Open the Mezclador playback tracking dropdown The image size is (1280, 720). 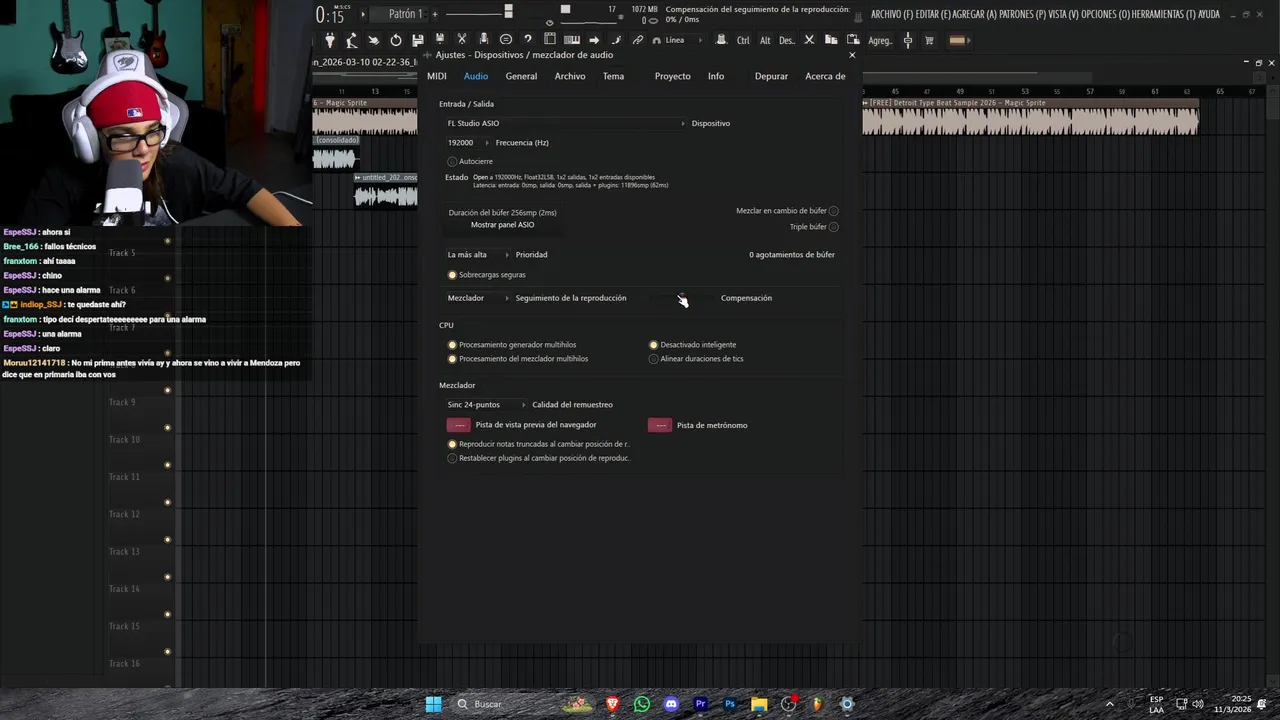tap(478, 298)
